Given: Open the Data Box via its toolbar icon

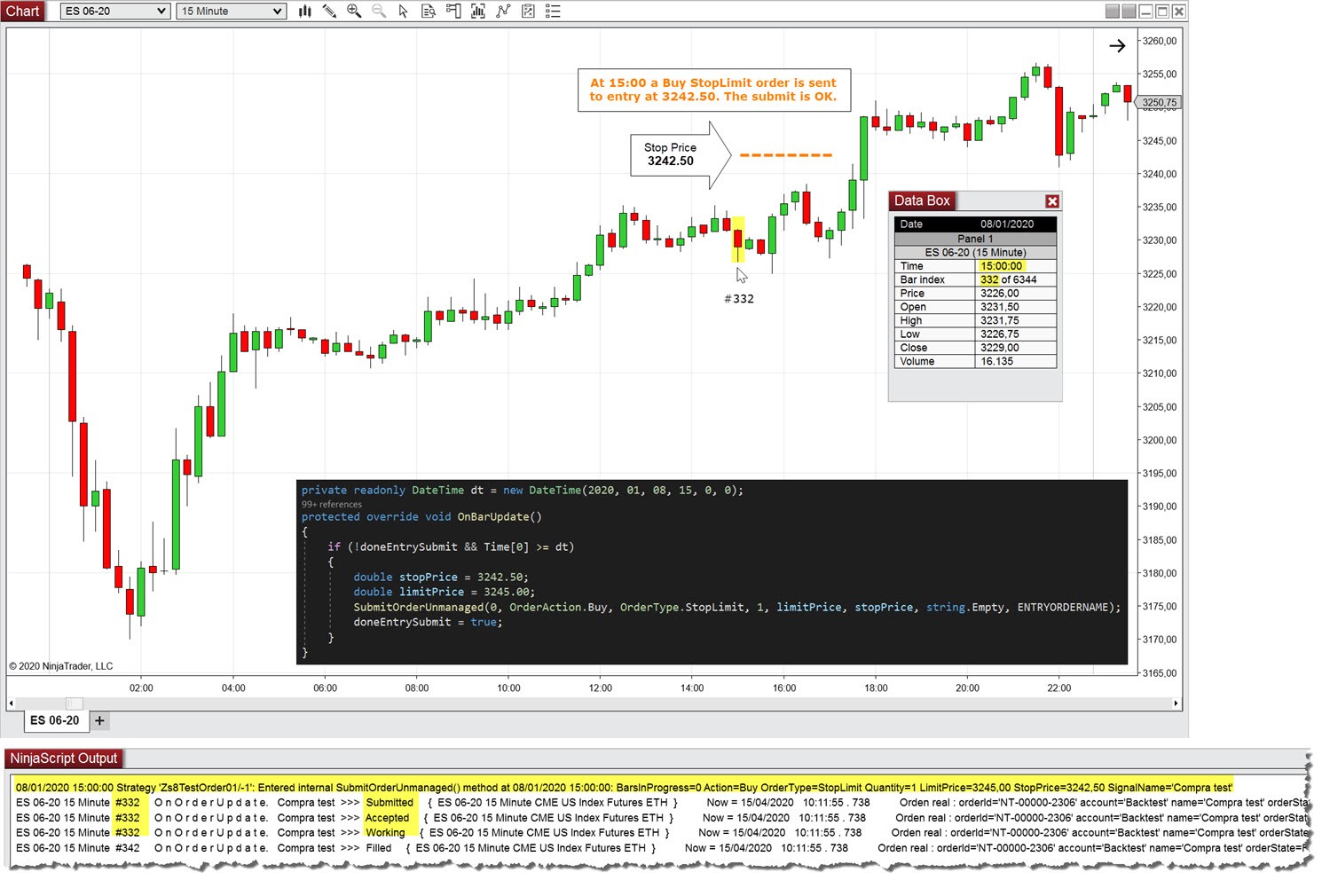Looking at the screenshot, I should (x=428, y=11).
